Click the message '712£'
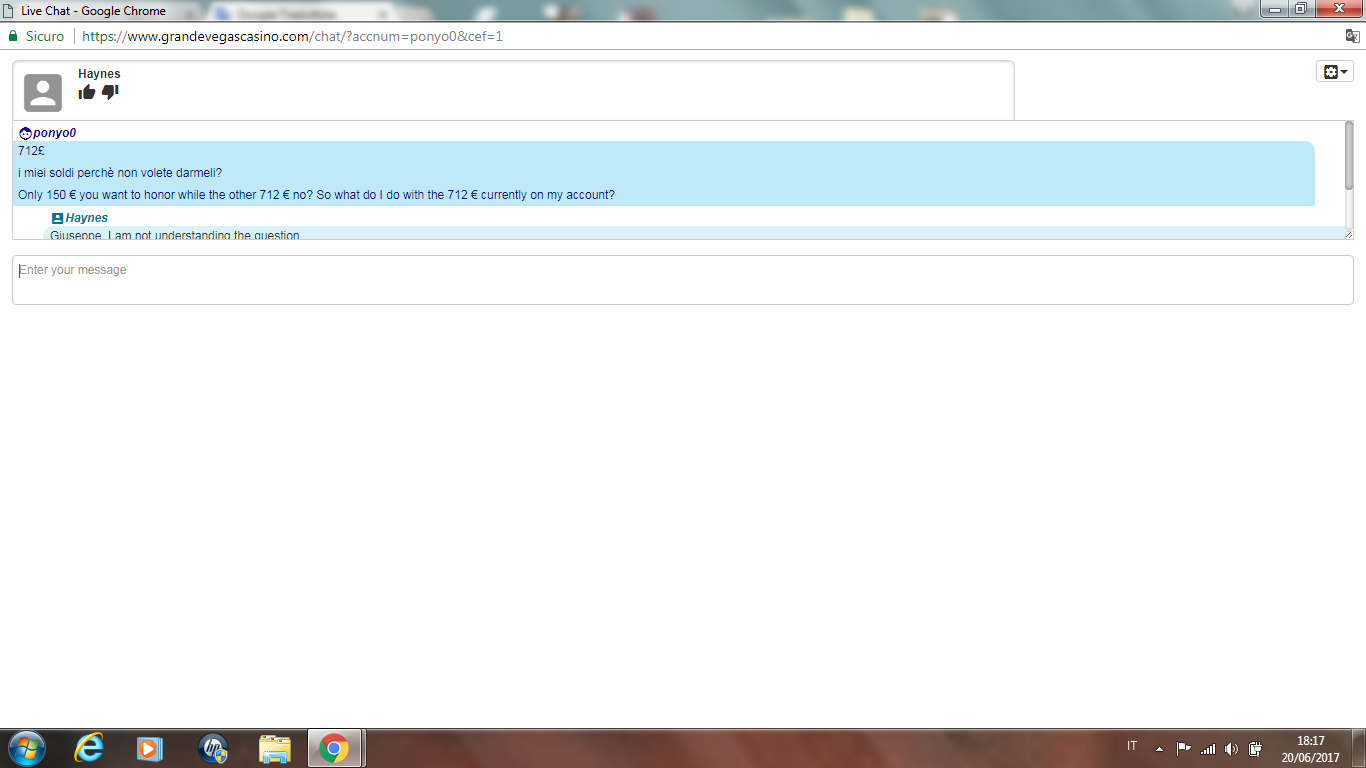Screen dimensions: 1366x768 [x=31, y=151]
